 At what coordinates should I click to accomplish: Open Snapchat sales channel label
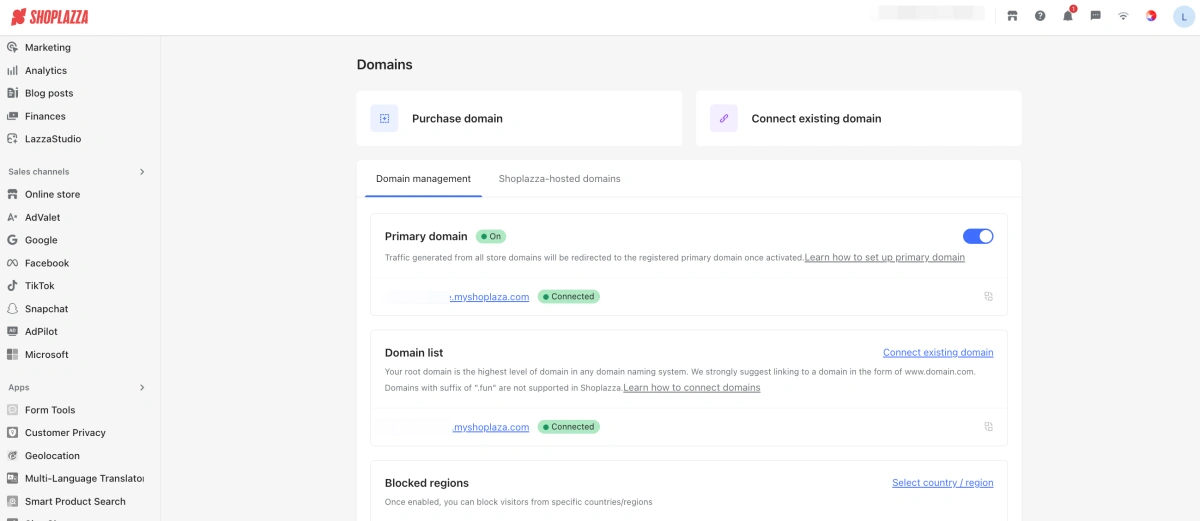pos(47,309)
